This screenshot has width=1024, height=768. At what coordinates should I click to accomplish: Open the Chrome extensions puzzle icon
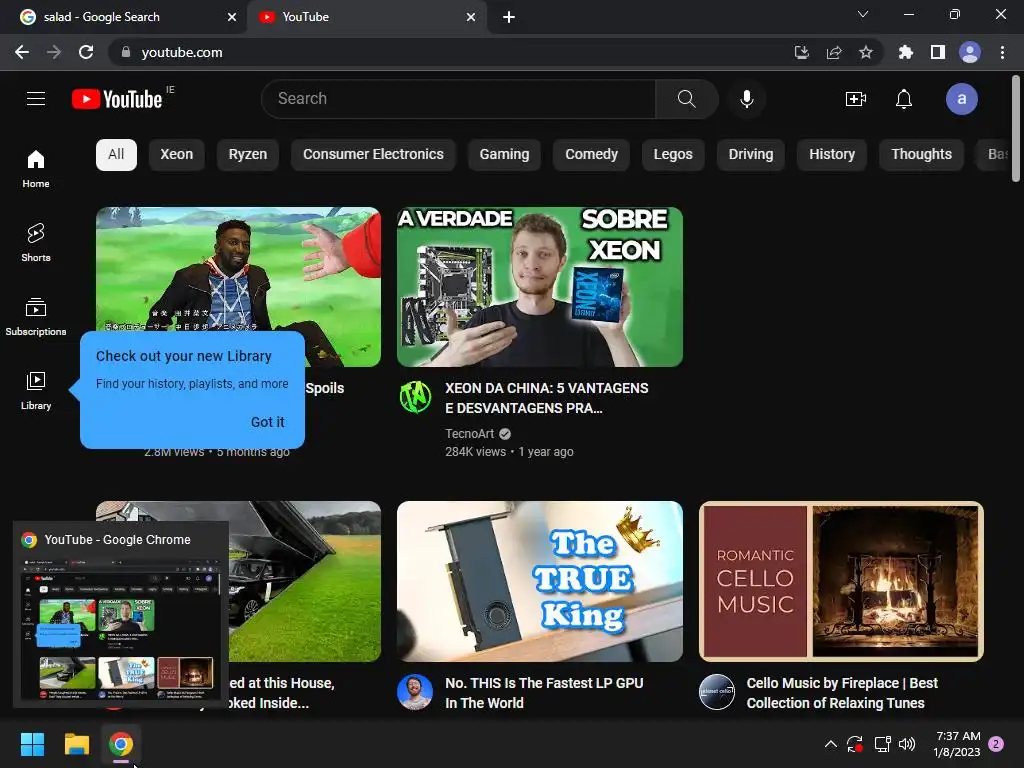point(906,52)
